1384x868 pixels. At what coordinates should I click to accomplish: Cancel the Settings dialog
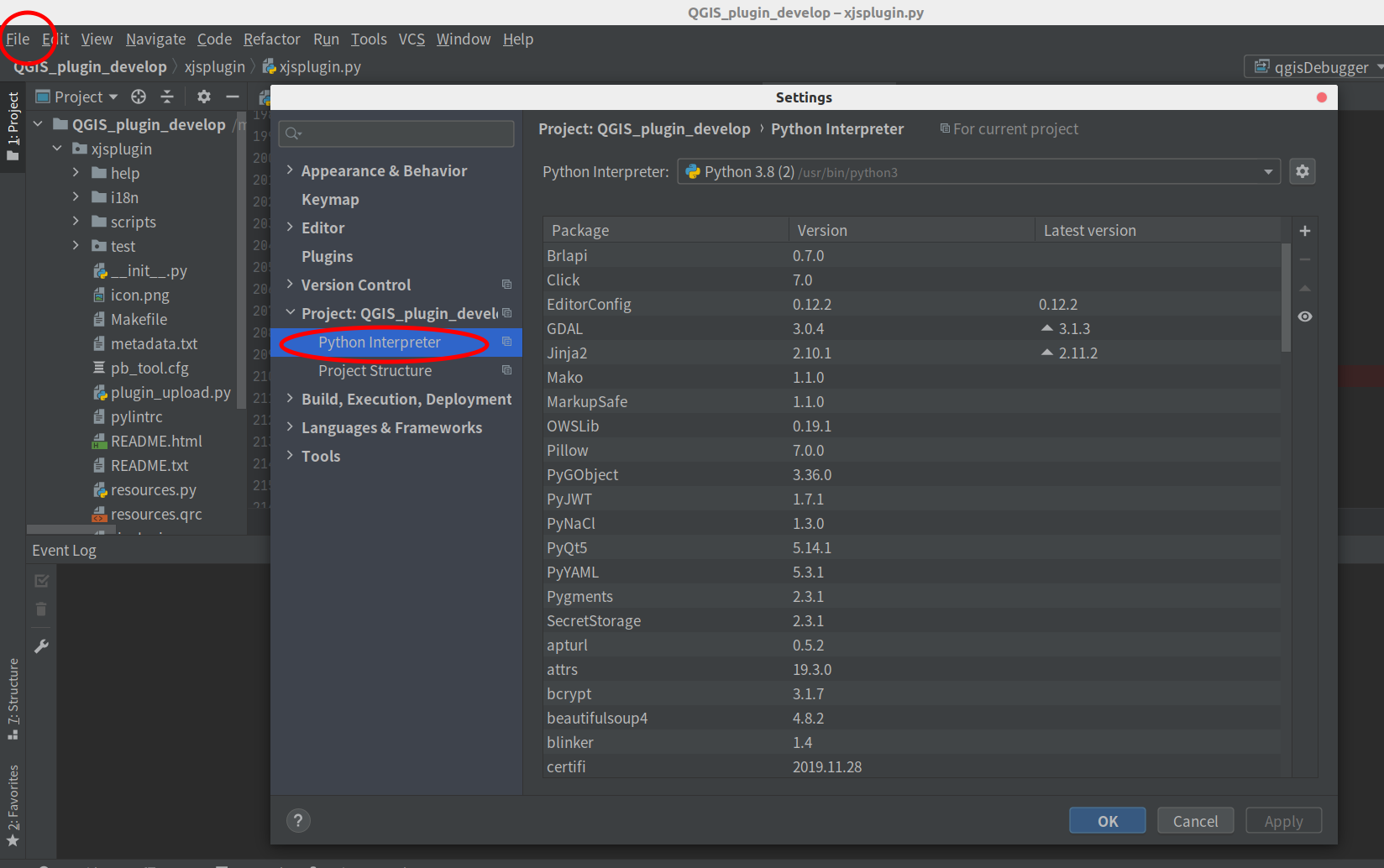[1195, 820]
